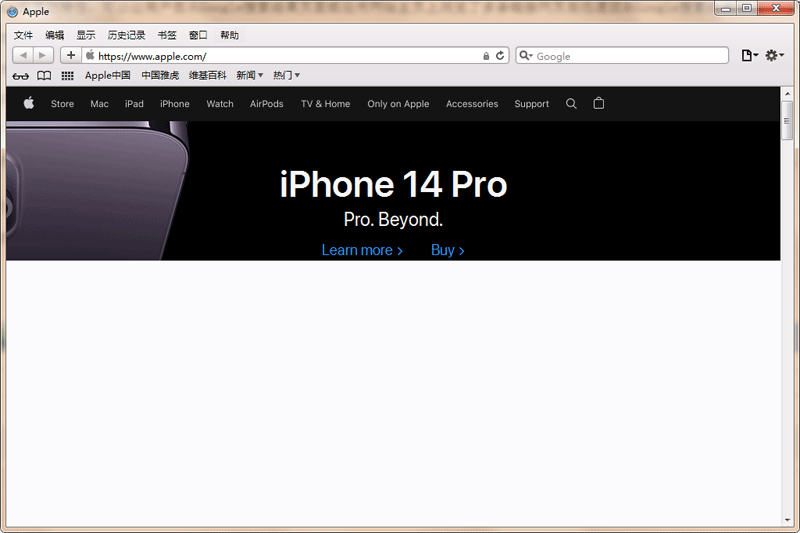Open the search magnifier on Apple site
This screenshot has height=533, width=800.
[x=571, y=103]
